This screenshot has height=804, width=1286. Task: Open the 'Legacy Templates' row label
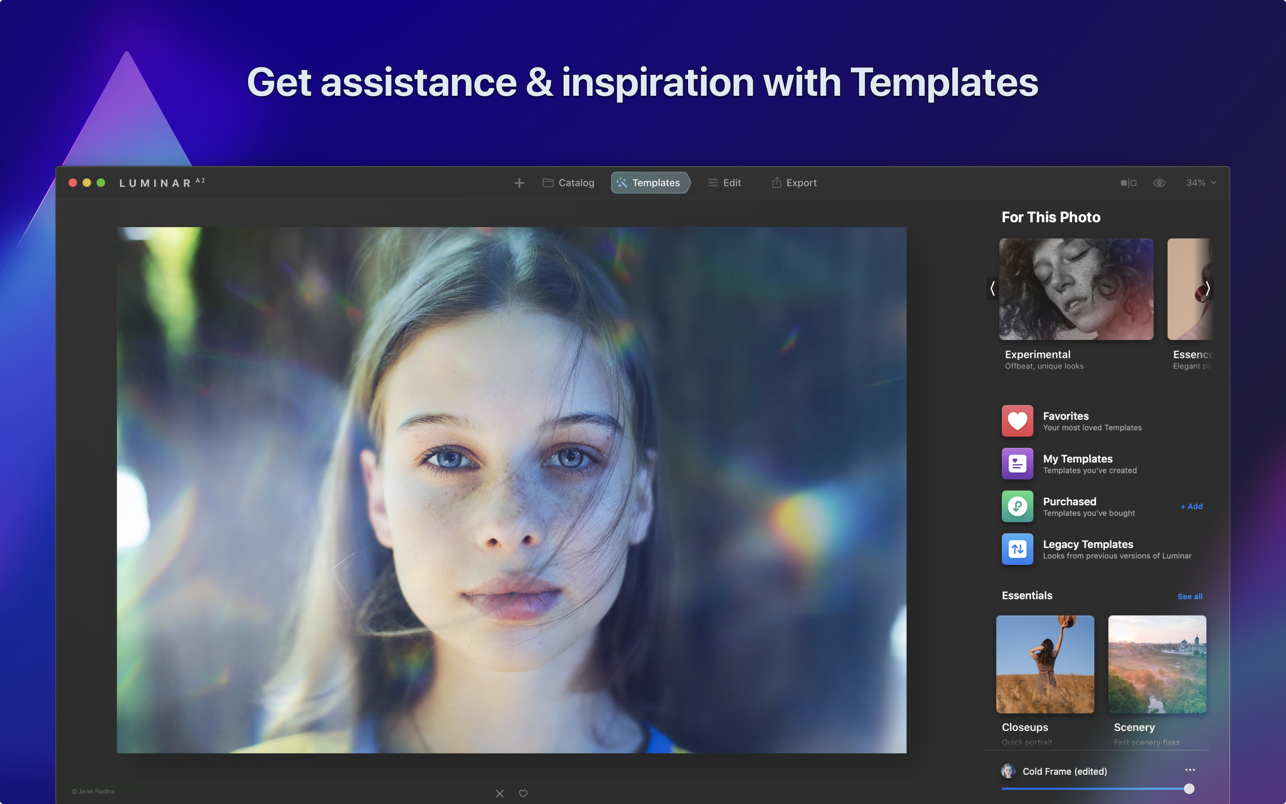tap(1088, 544)
